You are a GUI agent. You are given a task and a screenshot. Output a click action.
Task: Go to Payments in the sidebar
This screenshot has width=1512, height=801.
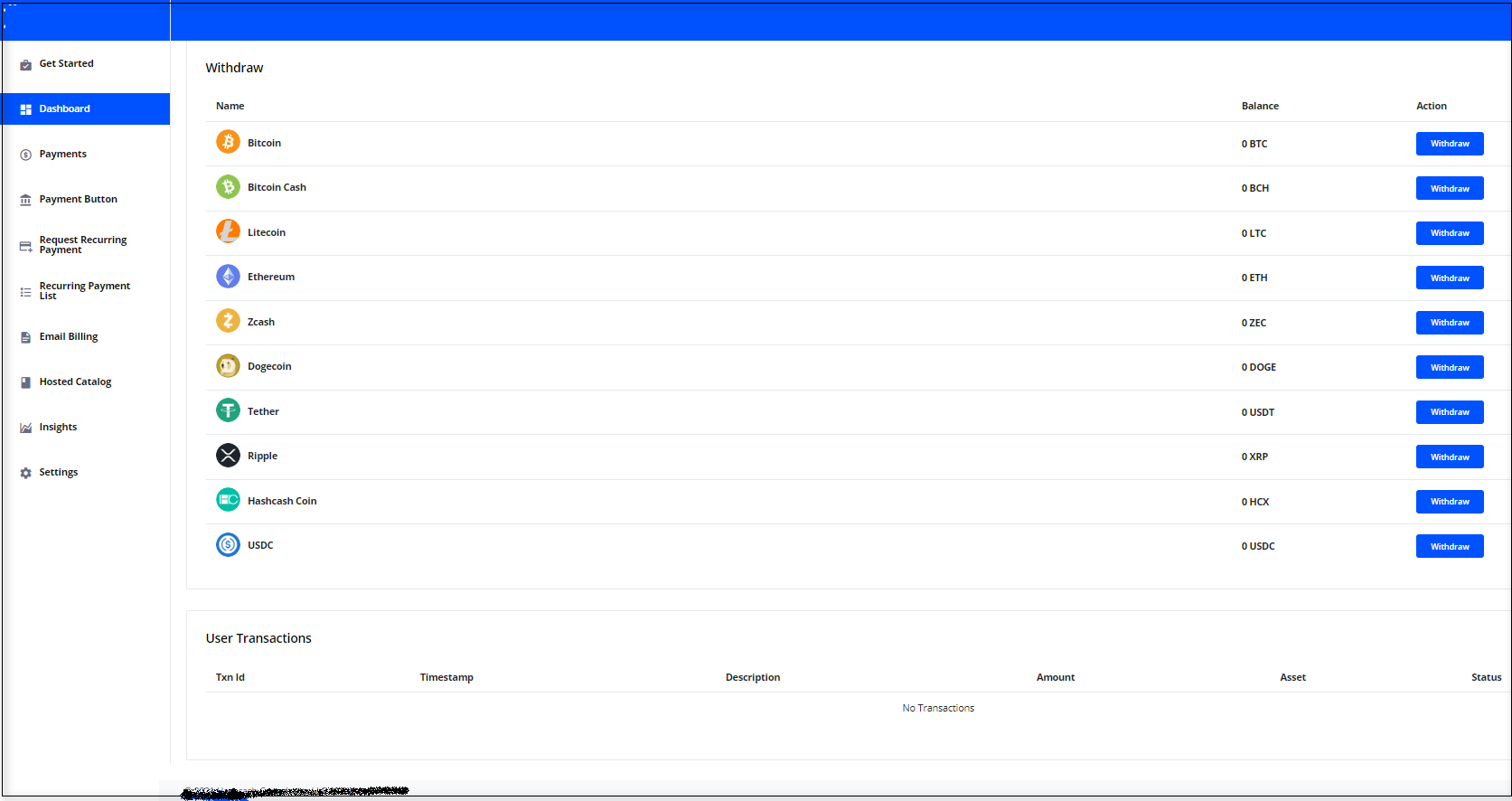tap(62, 155)
